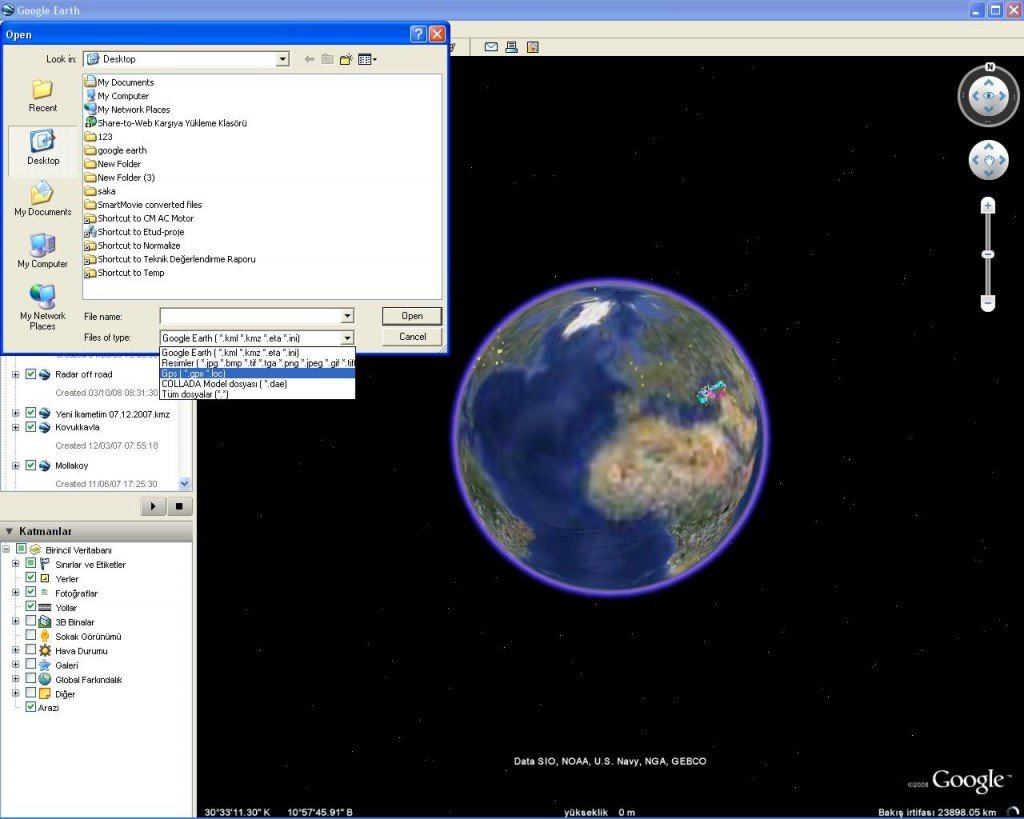Select 'Shortcut to Temp' in the file list
The image size is (1024, 819).
125,273
